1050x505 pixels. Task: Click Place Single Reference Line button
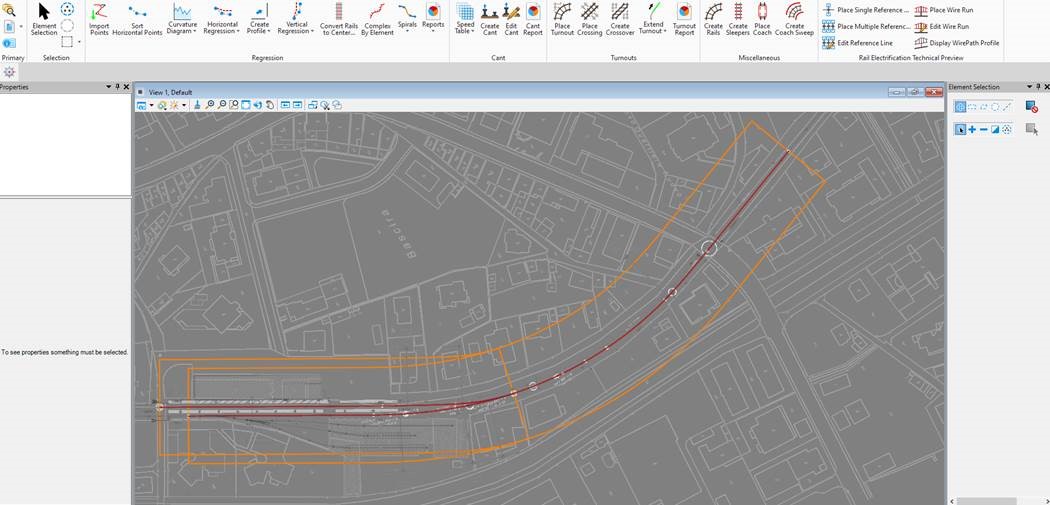tap(866, 10)
